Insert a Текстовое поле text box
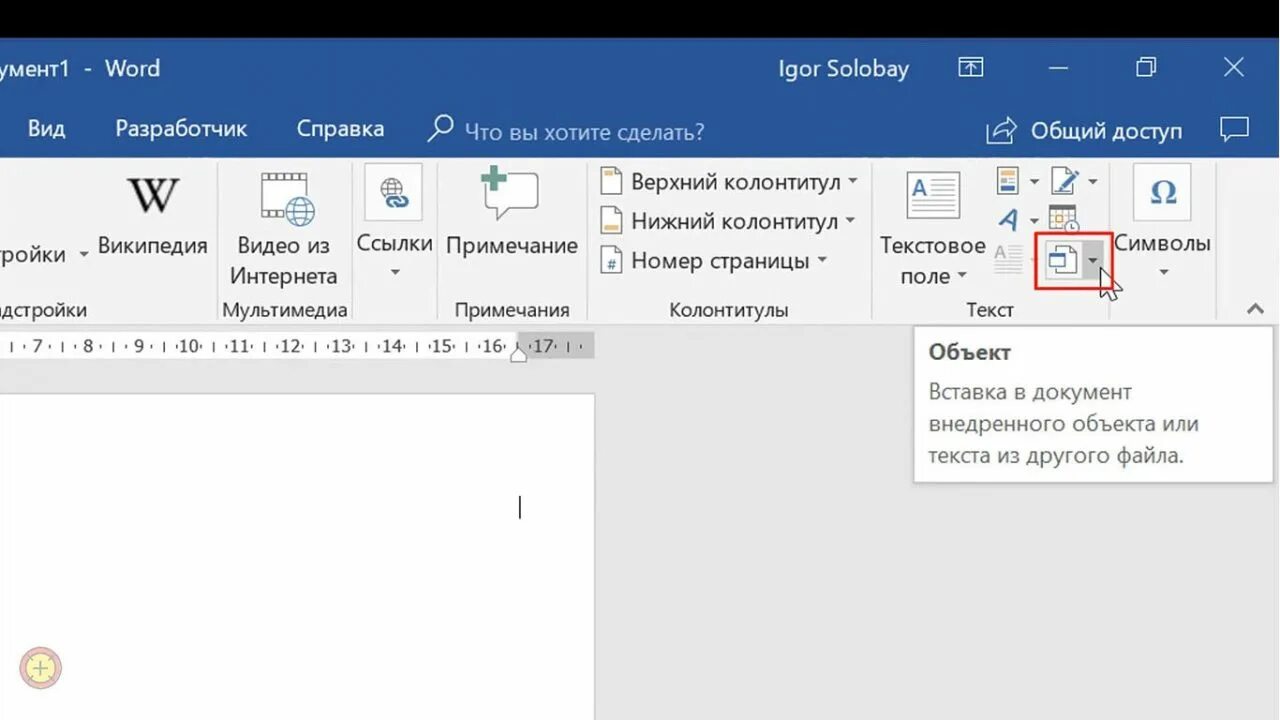Image resolution: width=1280 pixels, height=720 pixels. 933,230
